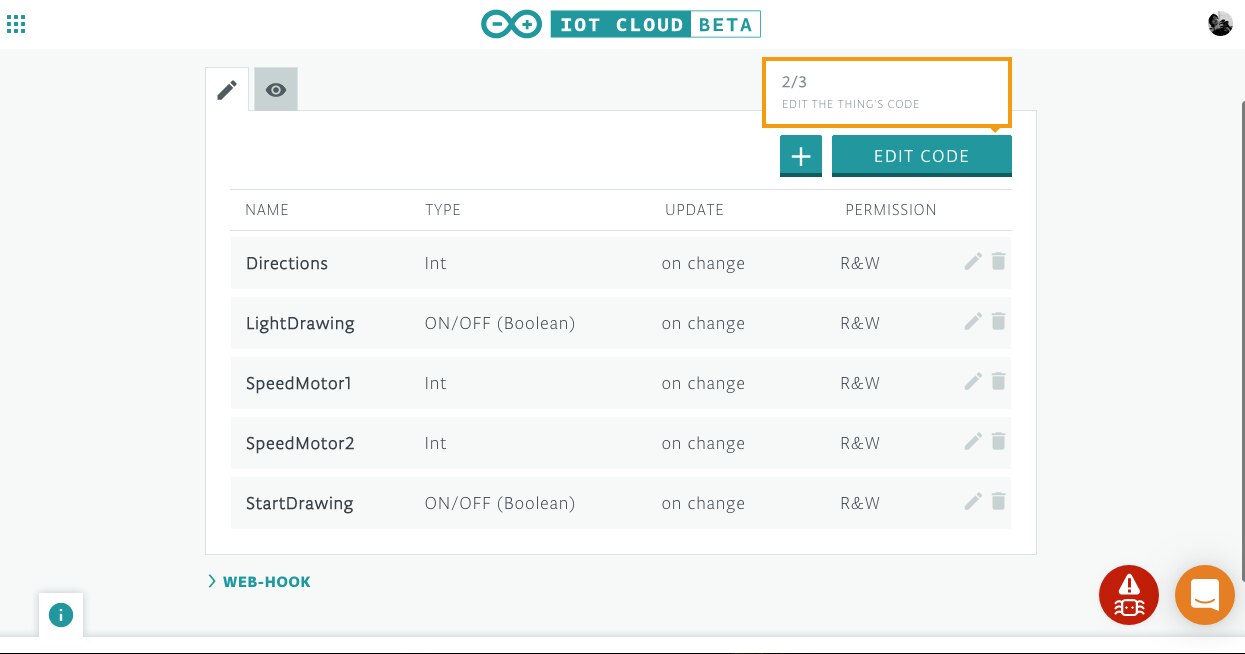The width and height of the screenshot is (1245, 654).
Task: Click the Arduino IoT Cloud logo
Action: [x=620, y=24]
